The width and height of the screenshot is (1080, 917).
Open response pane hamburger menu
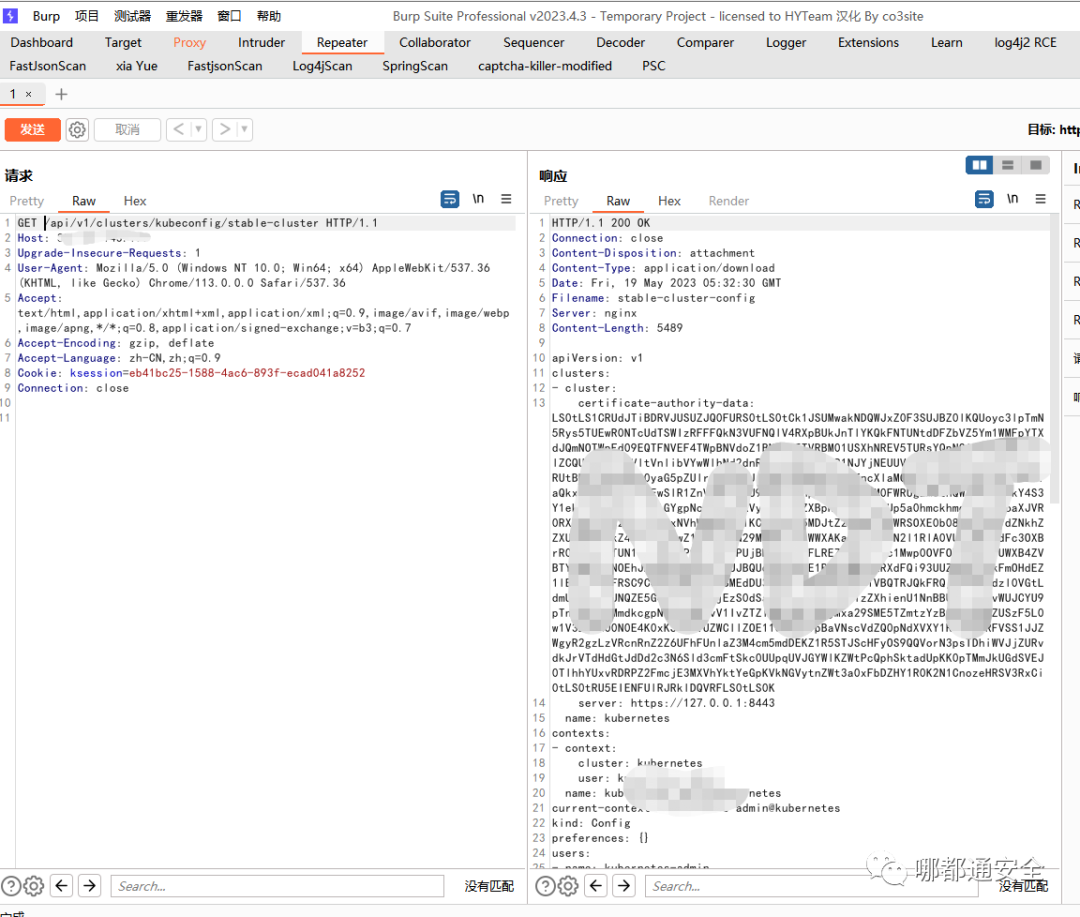pyautogui.click(x=1040, y=199)
